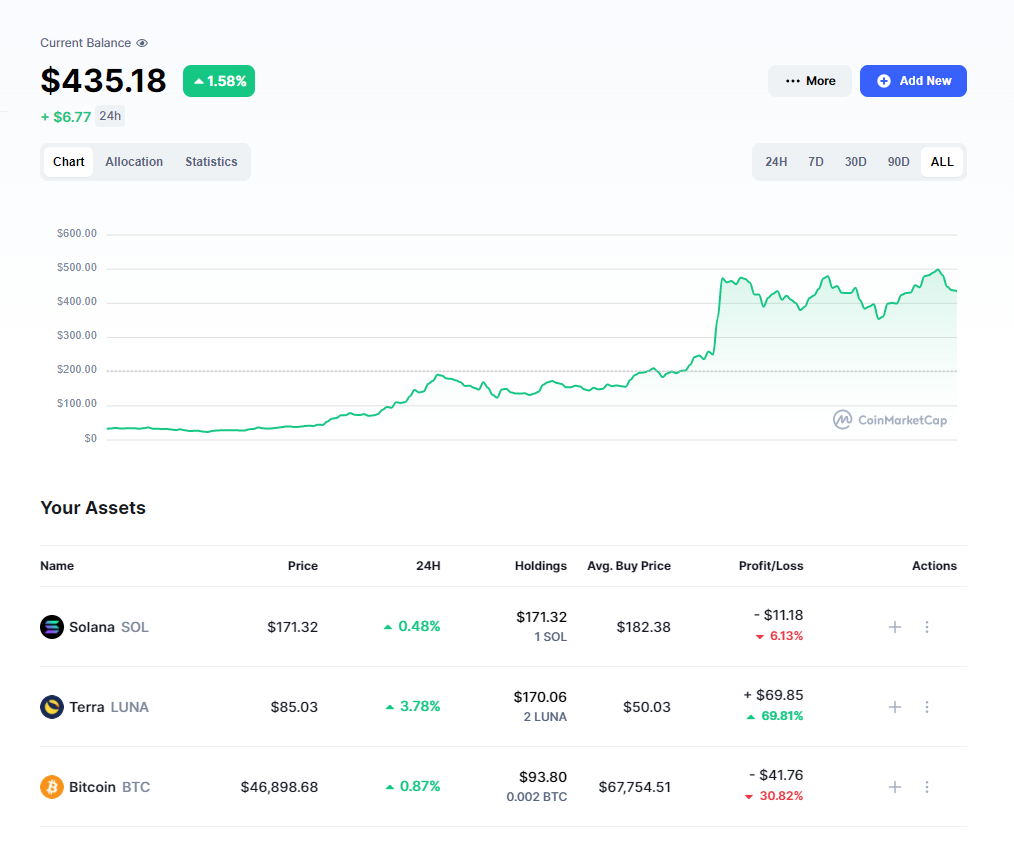This screenshot has height=852, width=1014.
Task: Click the Terra LUNA coin logo
Action: click(x=52, y=707)
